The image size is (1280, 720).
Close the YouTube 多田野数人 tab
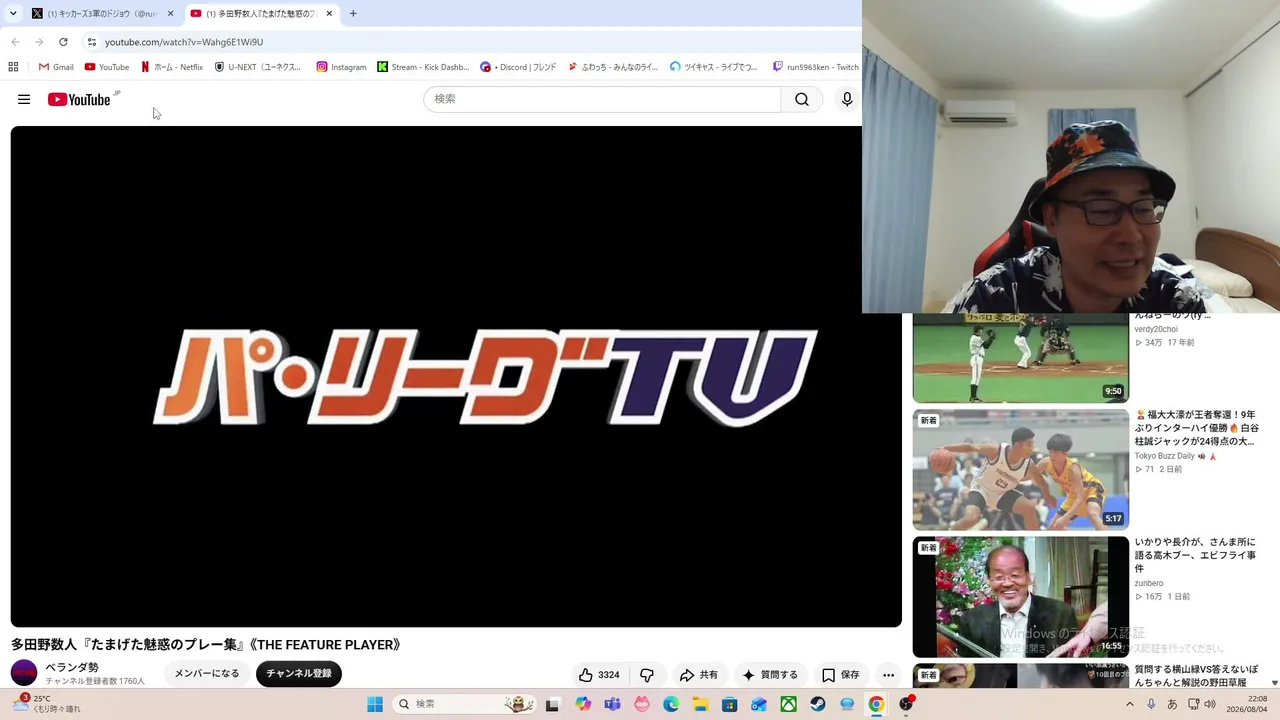click(x=329, y=14)
